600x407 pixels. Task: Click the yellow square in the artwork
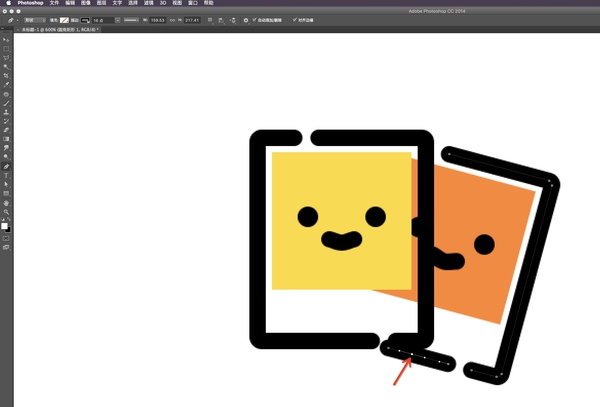point(342,221)
